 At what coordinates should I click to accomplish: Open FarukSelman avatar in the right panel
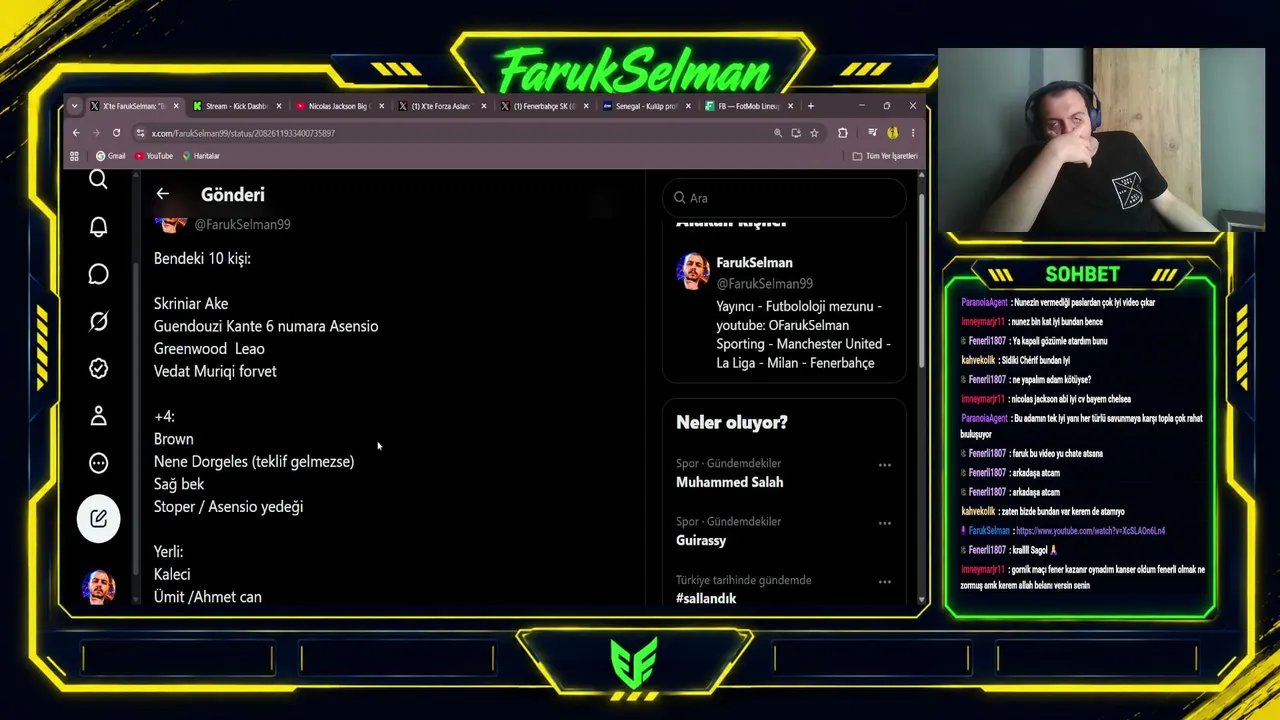(693, 271)
